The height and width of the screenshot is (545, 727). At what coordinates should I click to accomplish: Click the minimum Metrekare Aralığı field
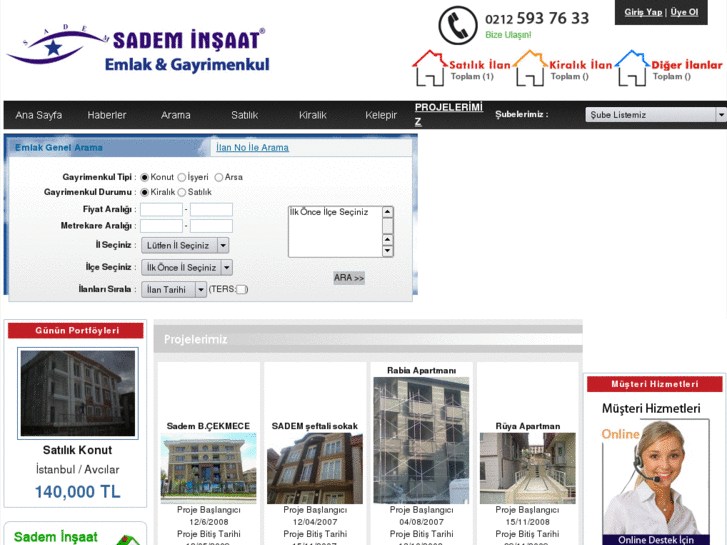pyautogui.click(x=161, y=226)
